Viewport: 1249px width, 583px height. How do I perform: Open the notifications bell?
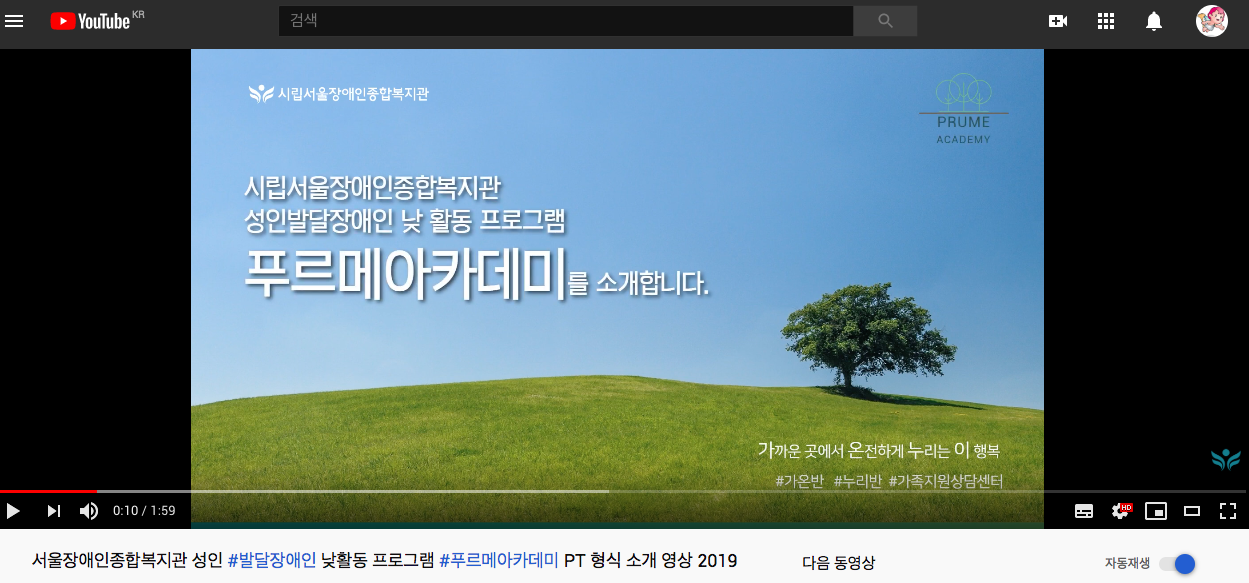[1154, 21]
